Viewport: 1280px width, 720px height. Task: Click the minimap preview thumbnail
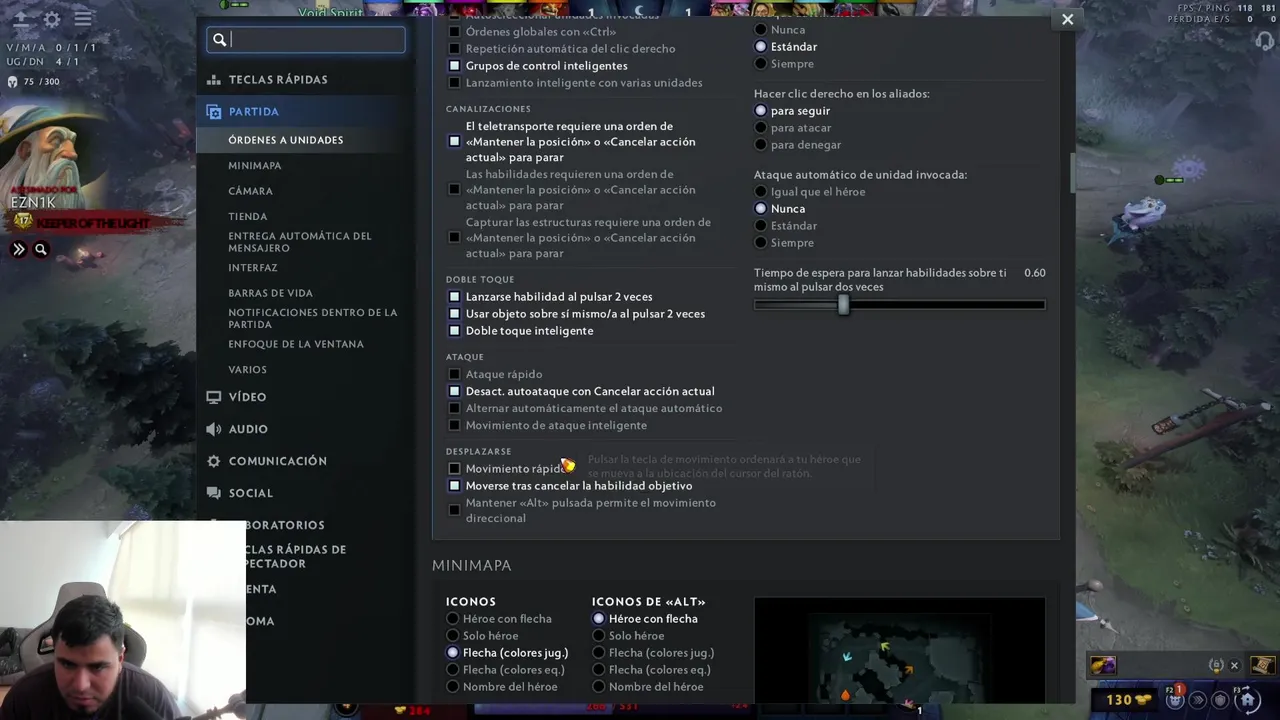coord(899,650)
